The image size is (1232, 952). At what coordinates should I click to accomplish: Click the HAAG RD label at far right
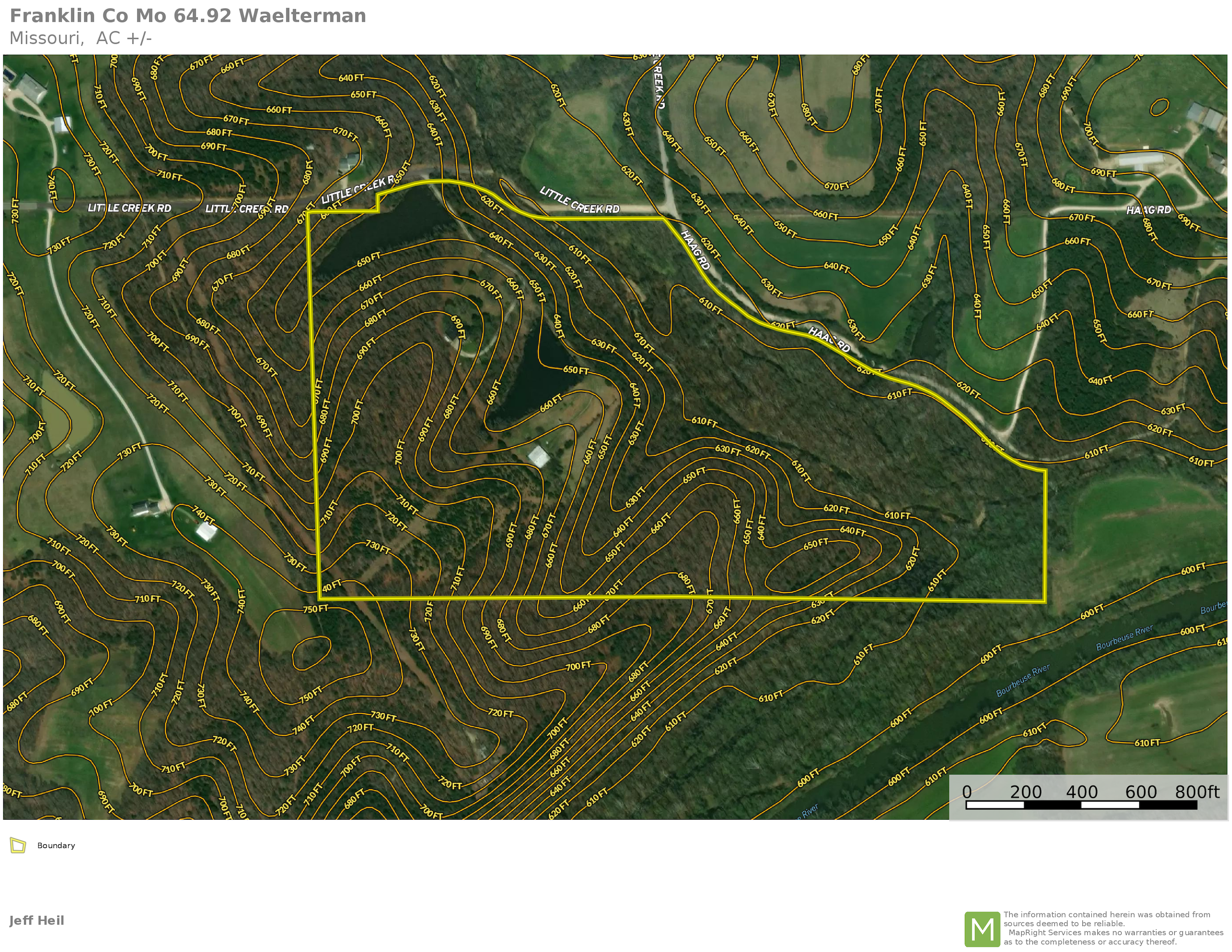pos(1149,210)
